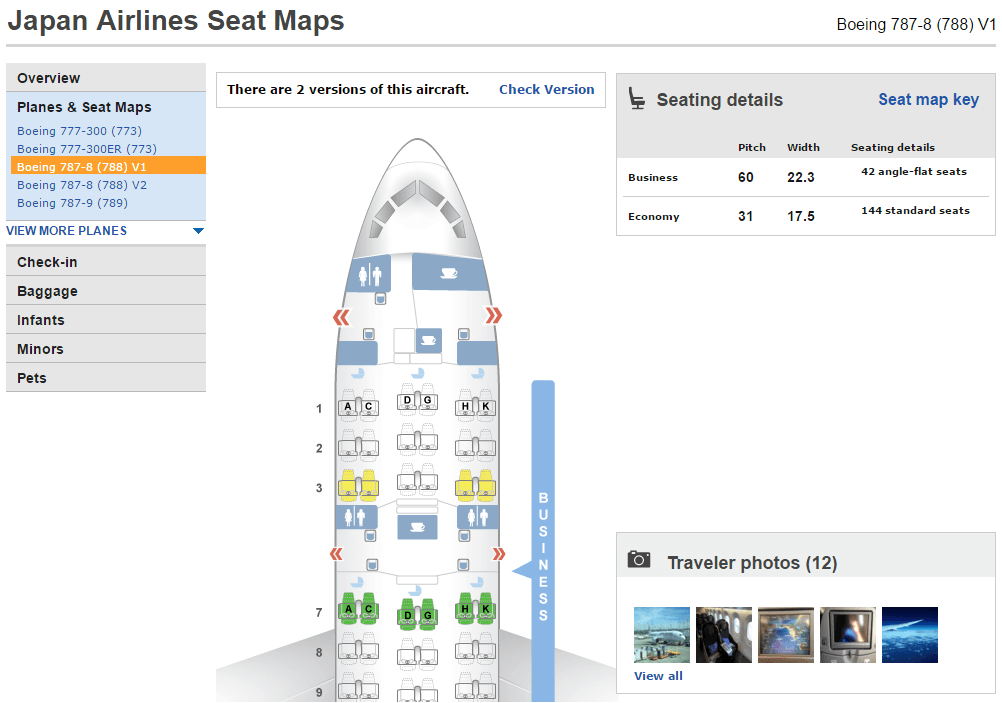Open the Seat map key link

click(x=928, y=100)
